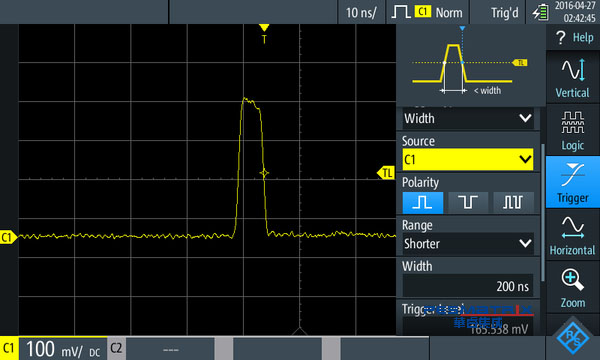Image resolution: width=600 pixels, height=360 pixels.
Task: Activate the Zoom function
Action: point(573,287)
